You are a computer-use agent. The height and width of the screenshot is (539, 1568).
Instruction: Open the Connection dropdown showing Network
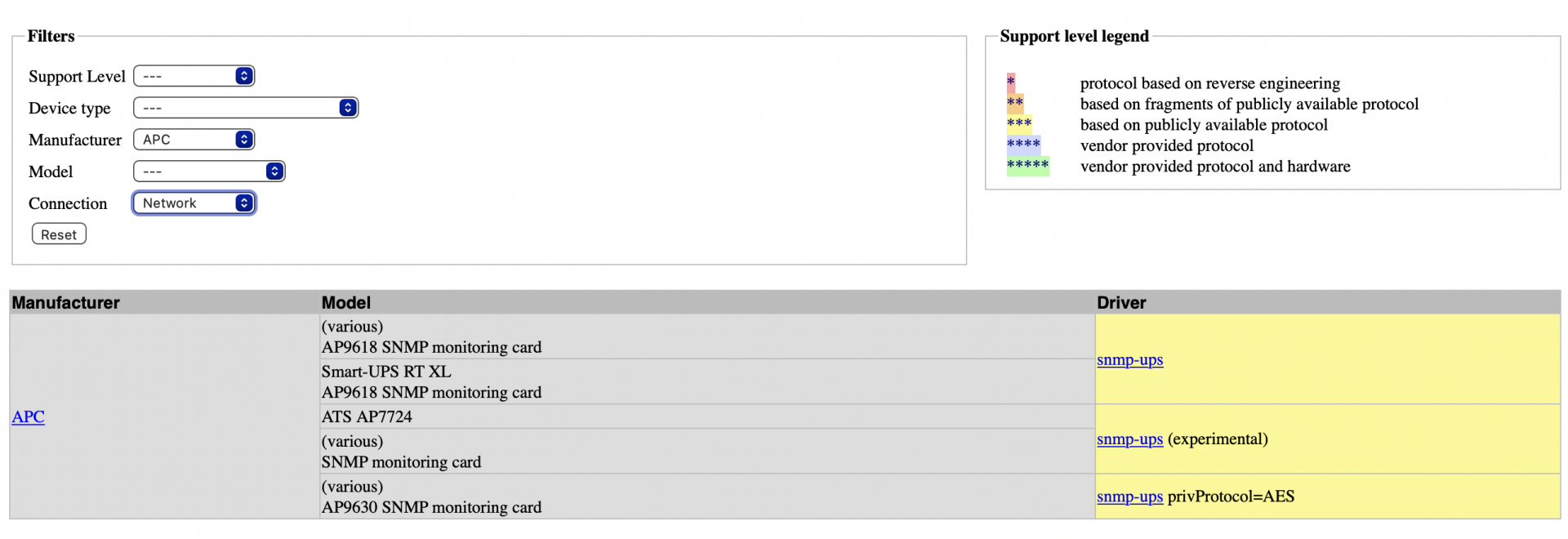coord(194,203)
